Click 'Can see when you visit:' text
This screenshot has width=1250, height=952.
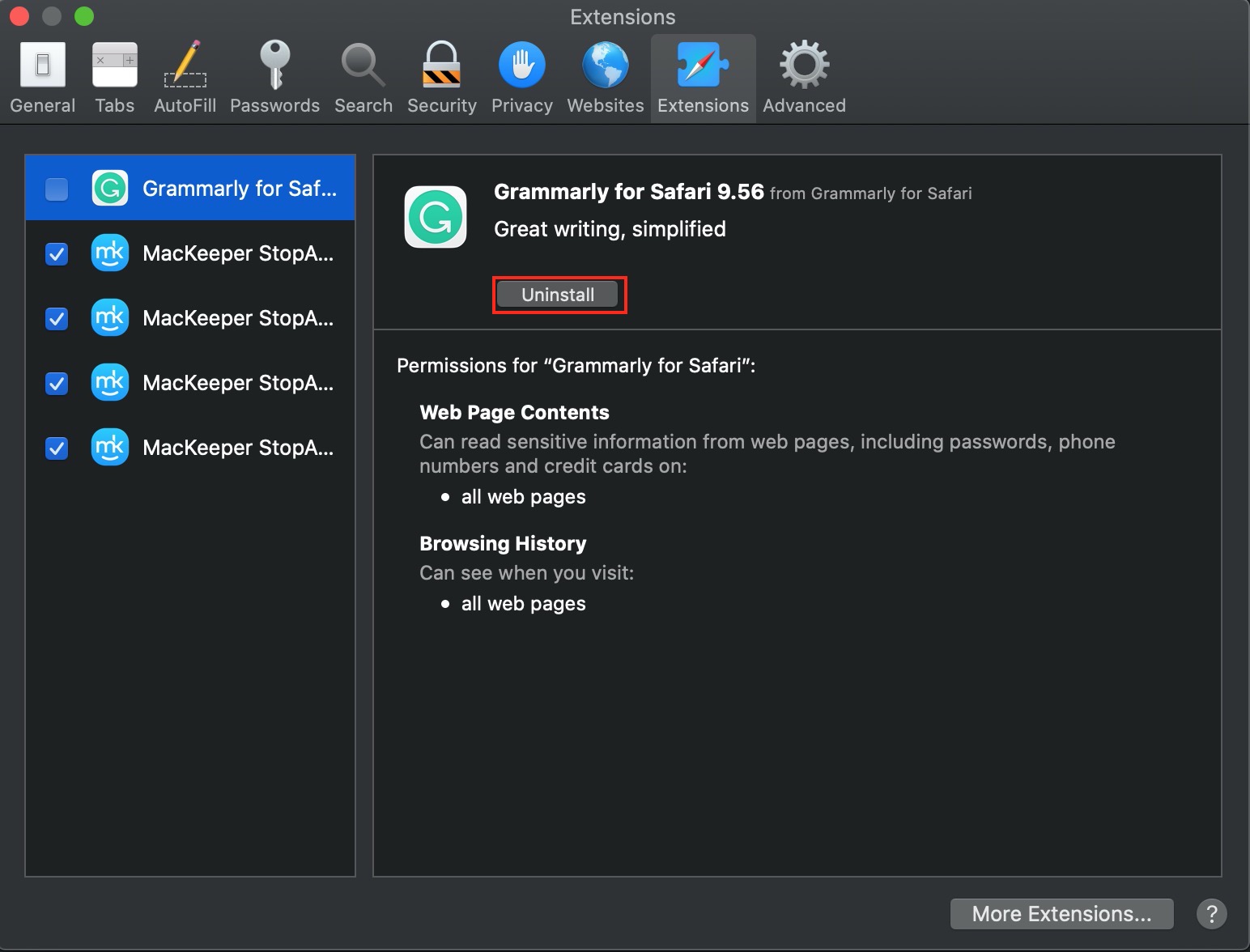point(526,573)
